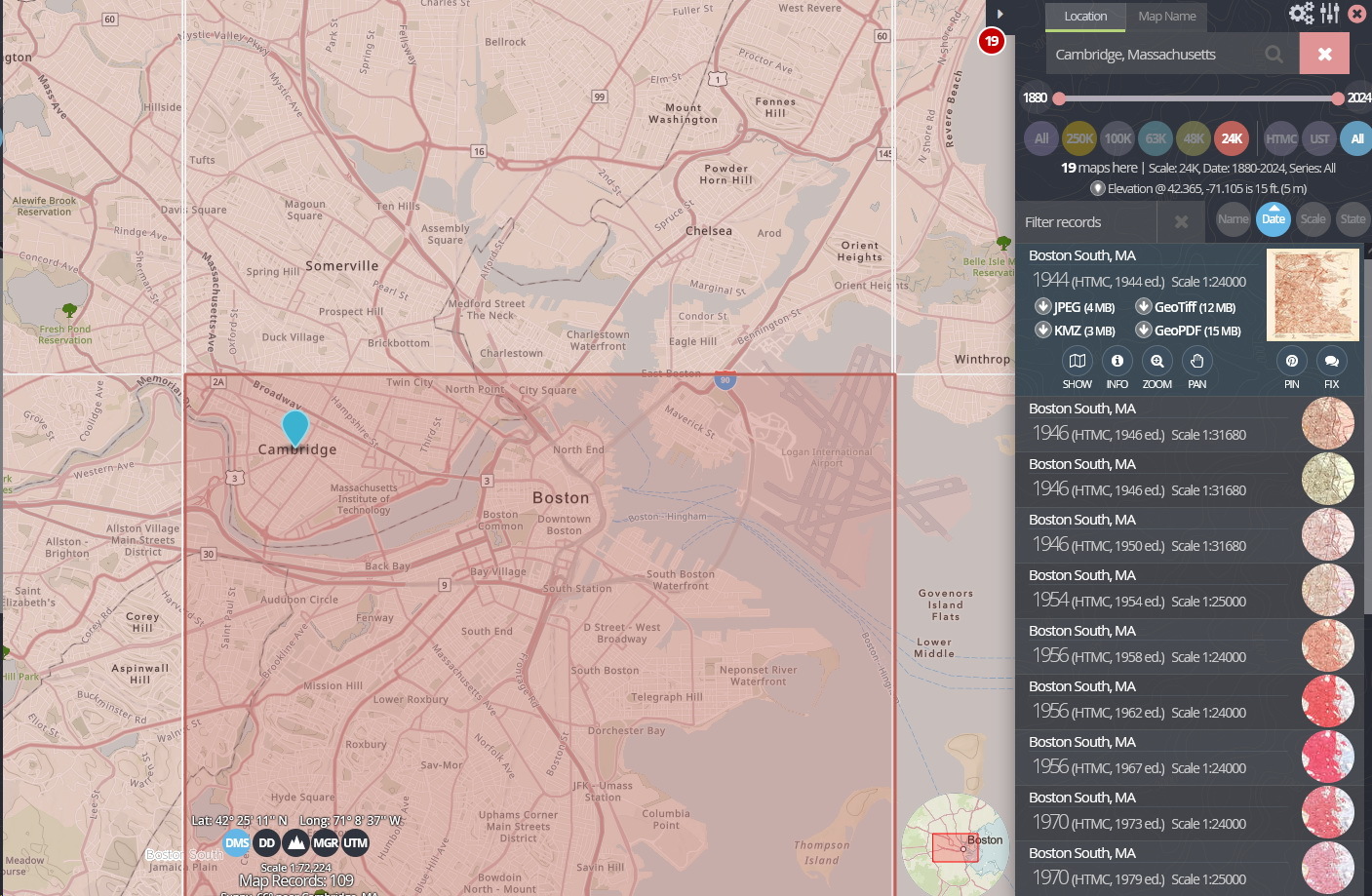Viewport: 1372px width, 896px height.
Task: Enable the 250K scale filter
Action: tap(1079, 138)
